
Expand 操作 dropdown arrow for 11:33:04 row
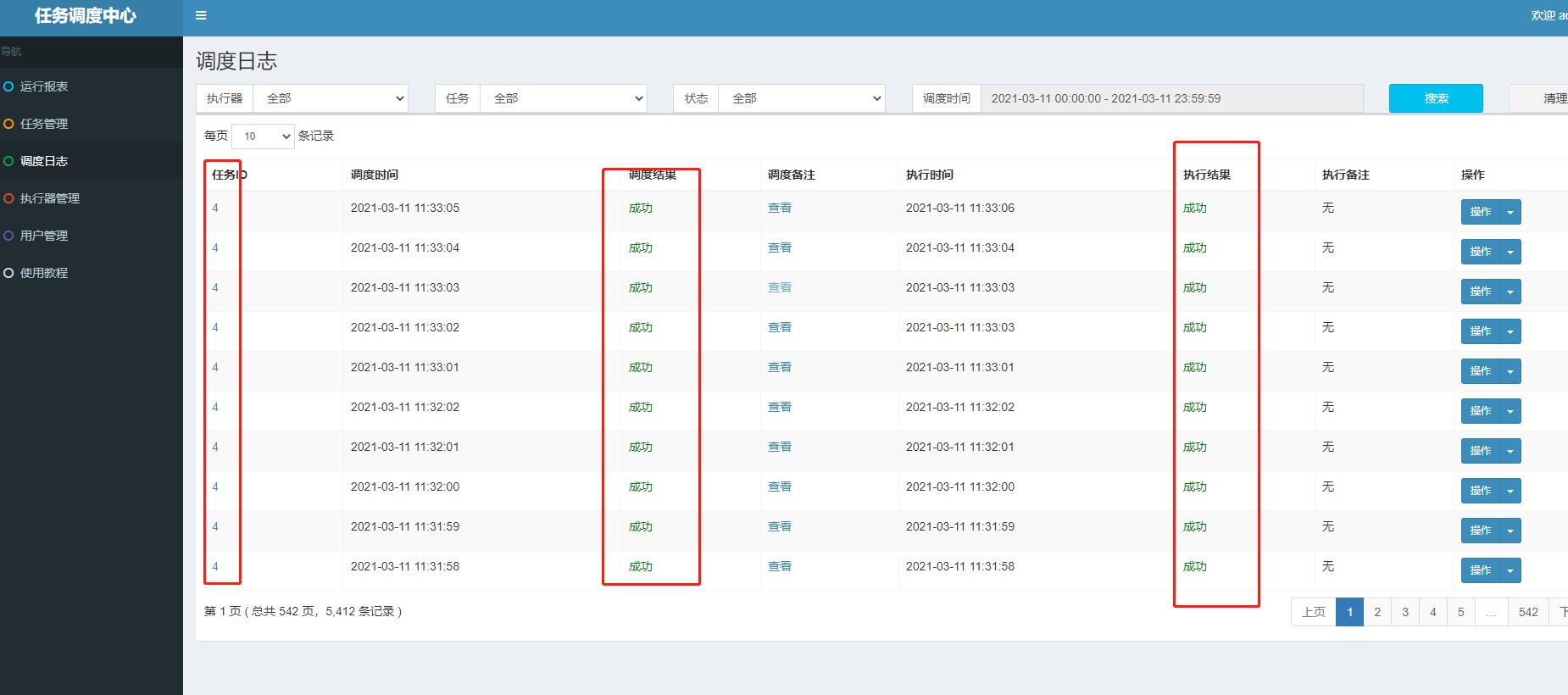tap(1510, 252)
